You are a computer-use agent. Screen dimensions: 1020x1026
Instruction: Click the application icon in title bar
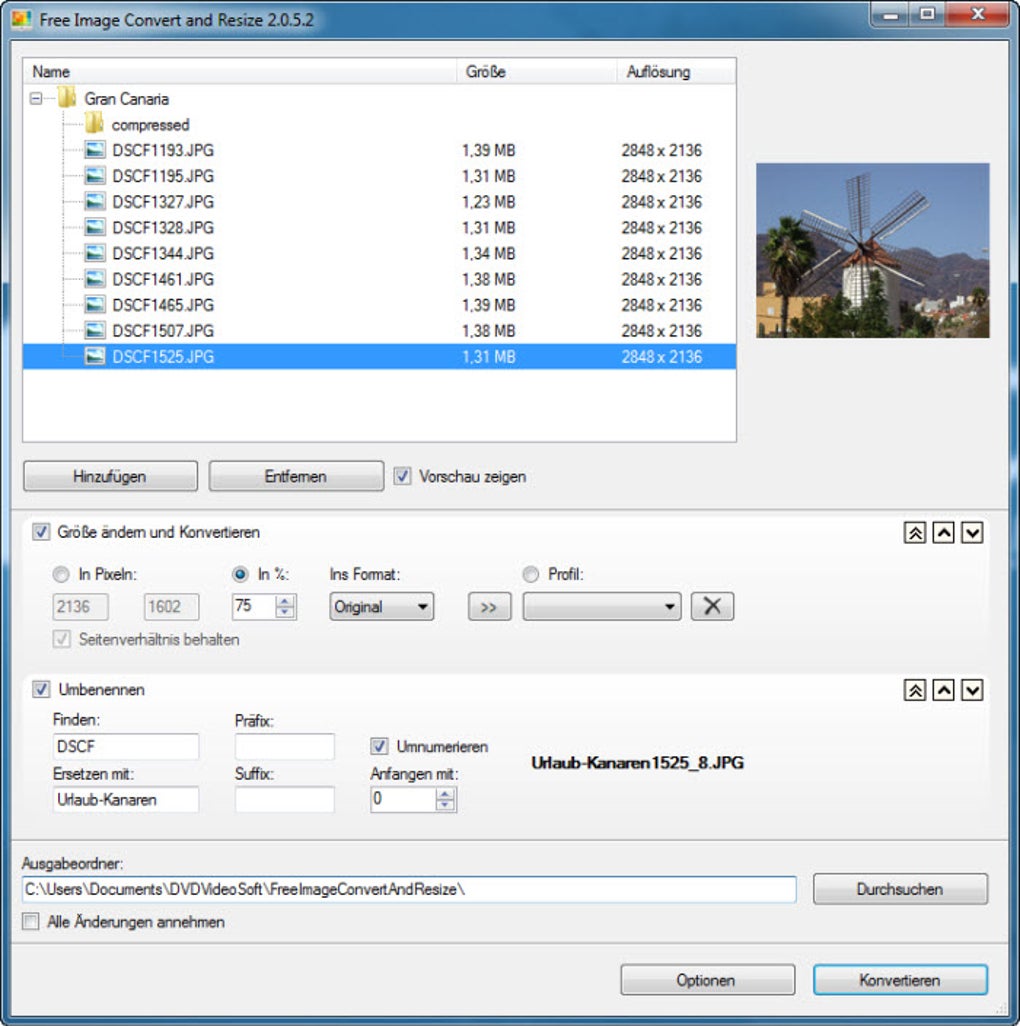tap(22, 20)
